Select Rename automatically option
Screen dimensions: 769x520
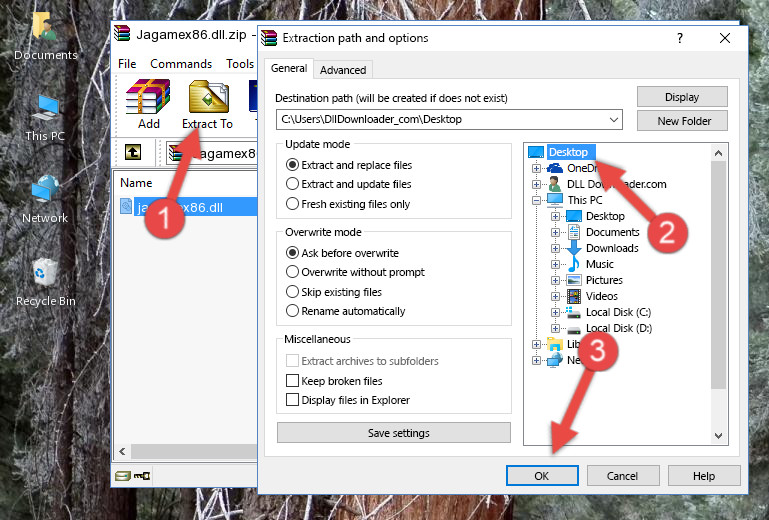(x=292, y=311)
